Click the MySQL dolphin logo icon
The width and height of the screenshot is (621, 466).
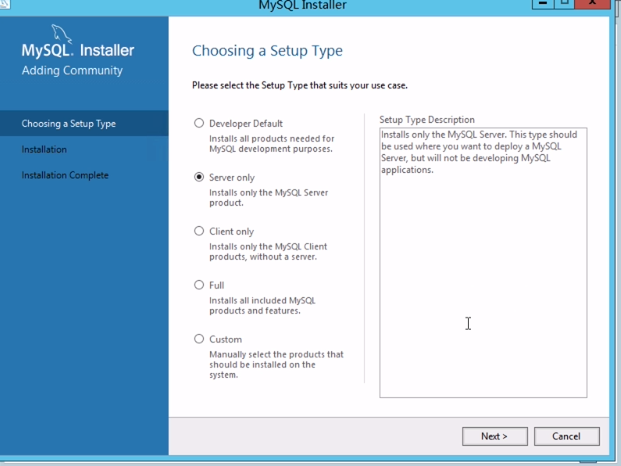point(61,34)
